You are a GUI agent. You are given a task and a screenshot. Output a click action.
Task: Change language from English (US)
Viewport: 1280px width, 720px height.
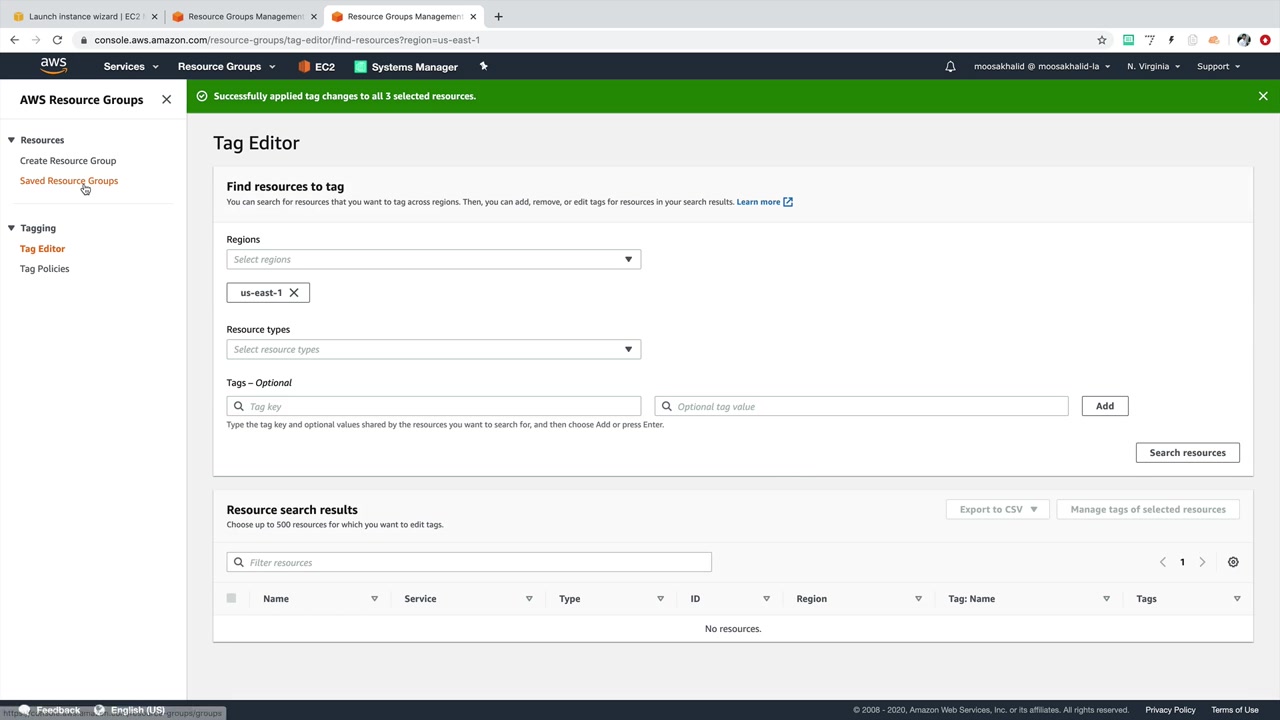(x=130, y=710)
